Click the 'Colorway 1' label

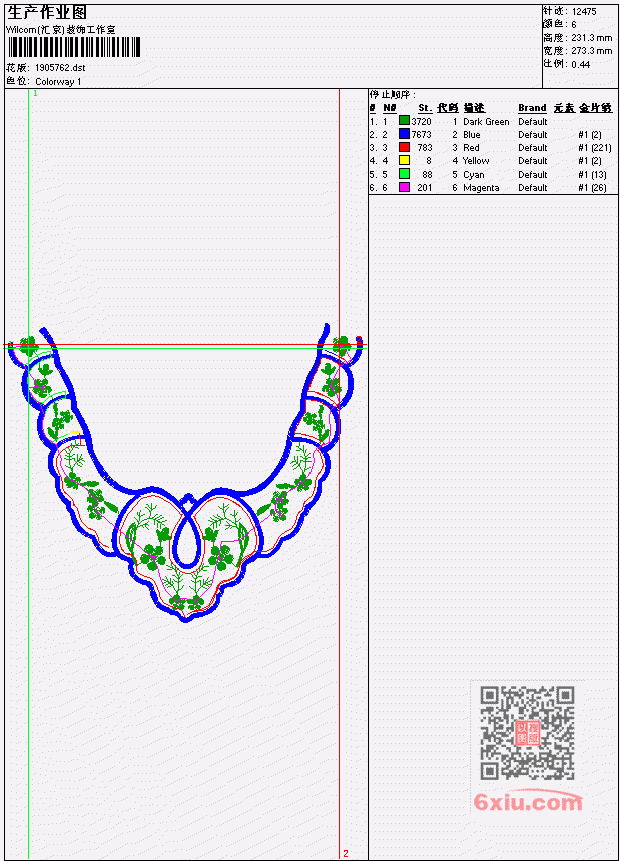58,82
